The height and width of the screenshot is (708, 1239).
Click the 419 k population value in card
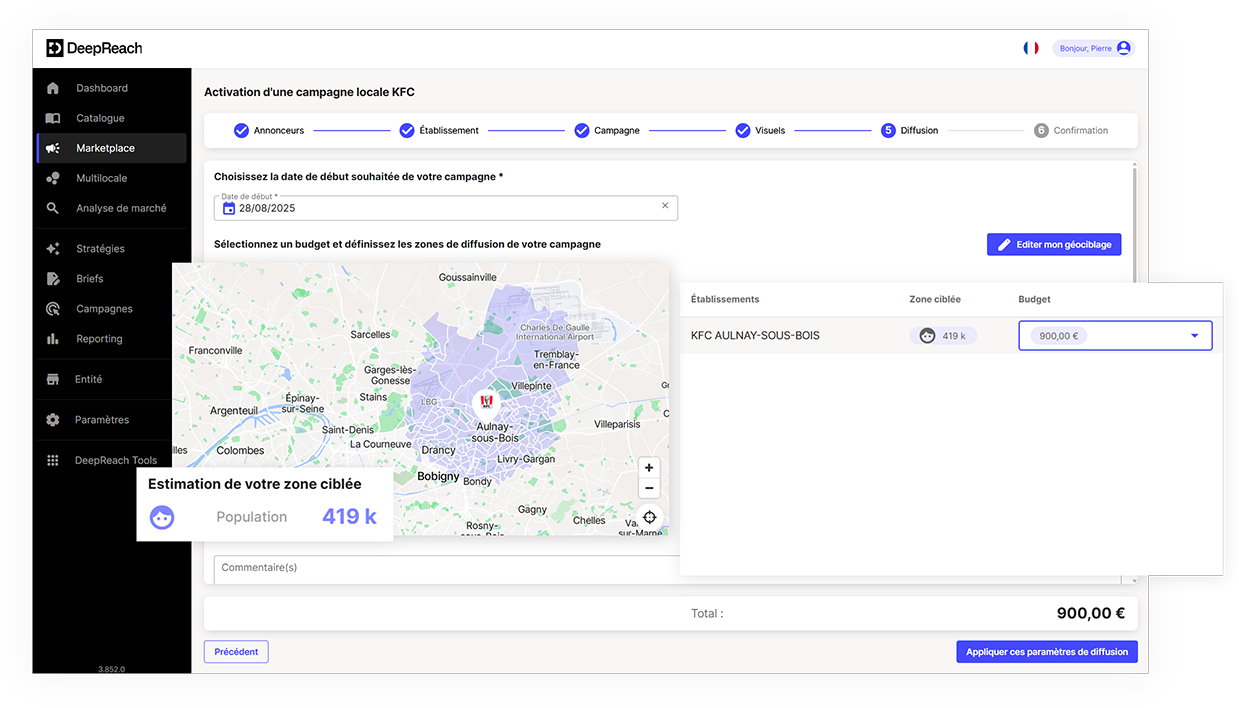coord(349,517)
